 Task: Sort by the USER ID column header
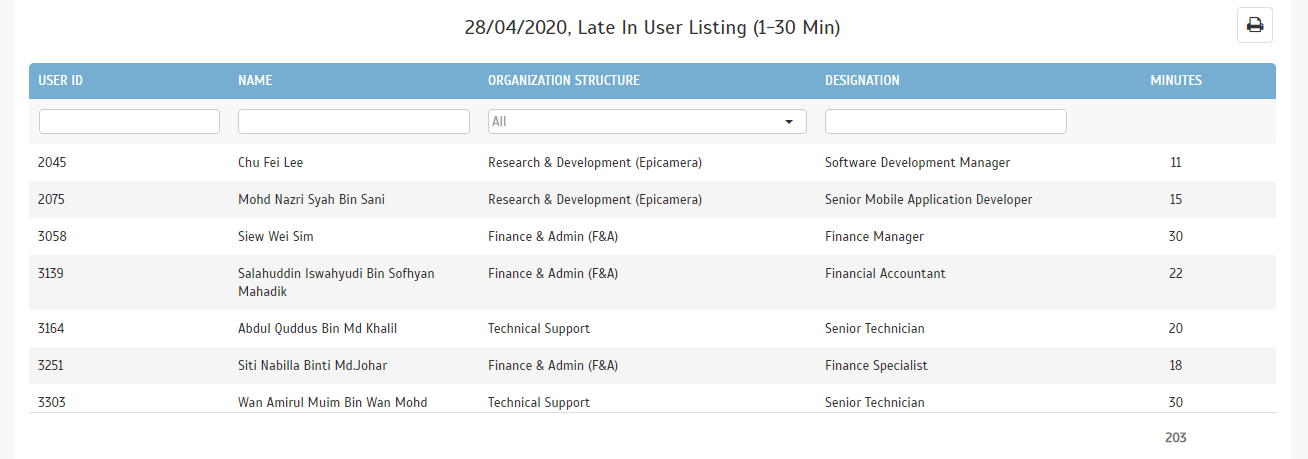click(60, 80)
